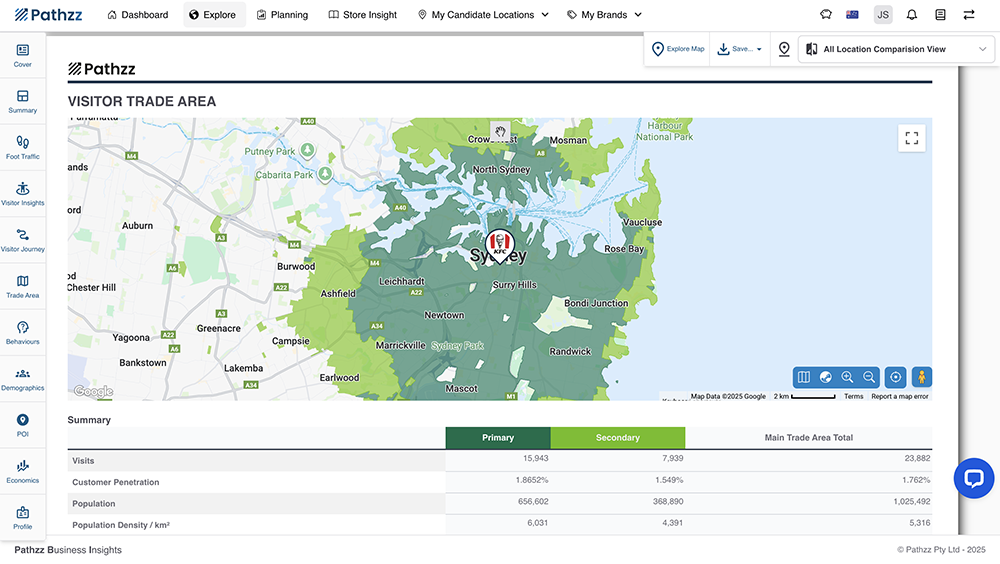Open the Demographics sidebar section
Viewport: 1000px width, 564px height.
coord(22,378)
